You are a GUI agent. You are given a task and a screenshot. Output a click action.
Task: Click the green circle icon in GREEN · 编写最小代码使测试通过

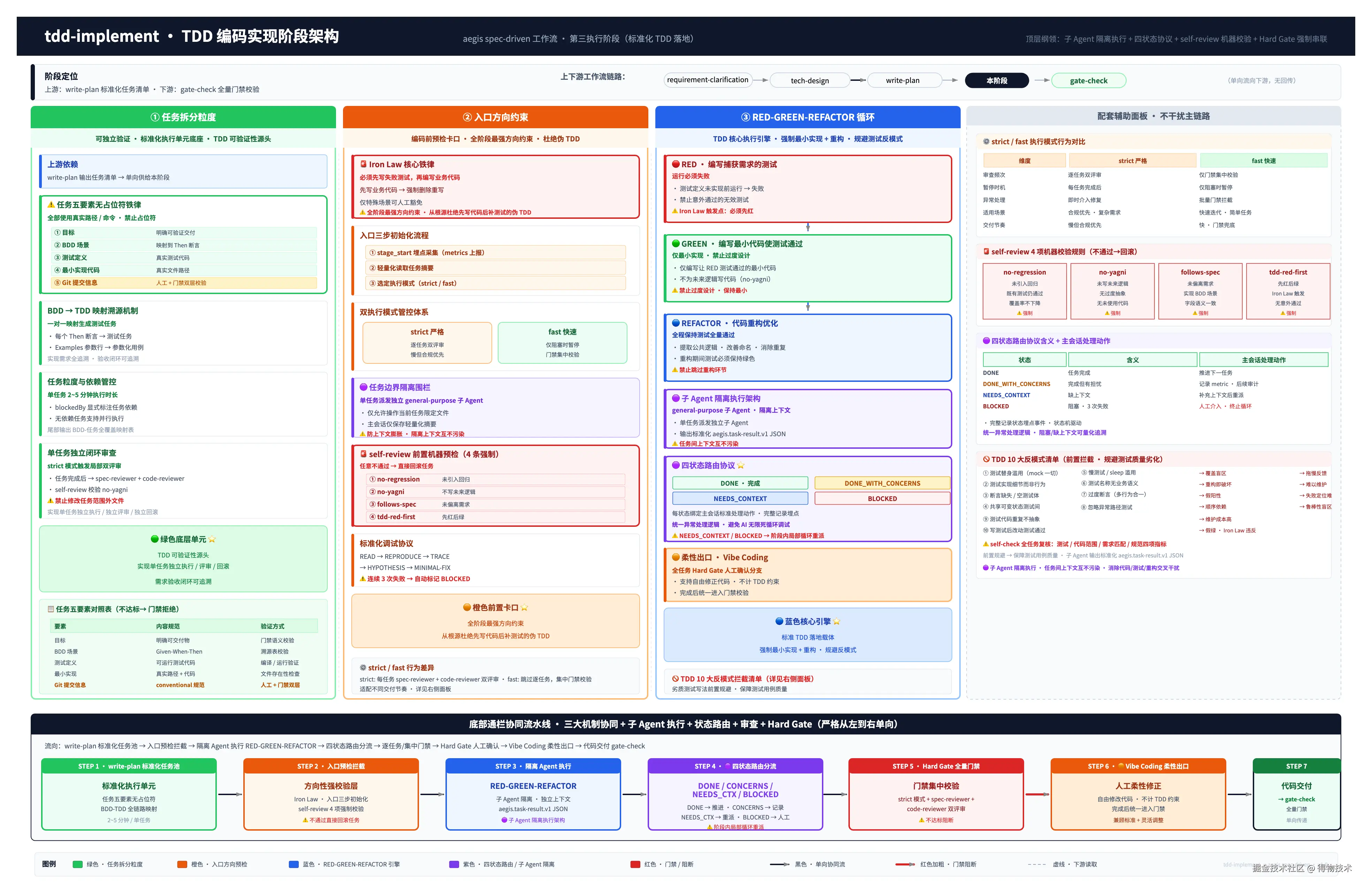(676, 244)
